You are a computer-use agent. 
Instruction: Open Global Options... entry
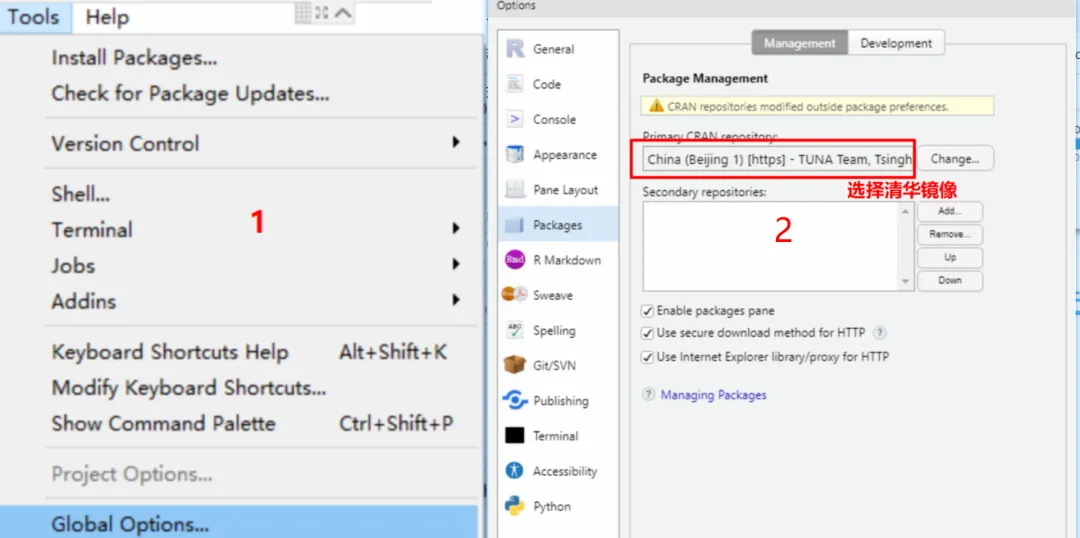point(239,525)
